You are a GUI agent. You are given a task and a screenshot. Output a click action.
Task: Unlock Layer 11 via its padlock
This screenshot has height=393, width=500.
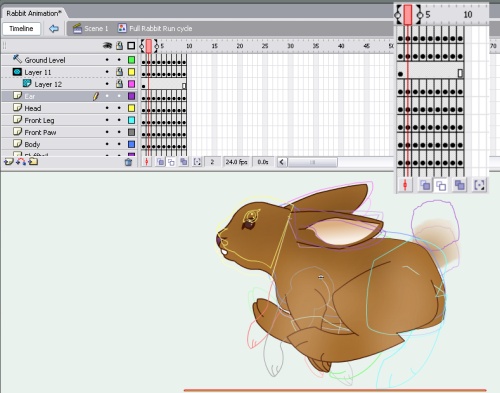[x=119, y=72]
